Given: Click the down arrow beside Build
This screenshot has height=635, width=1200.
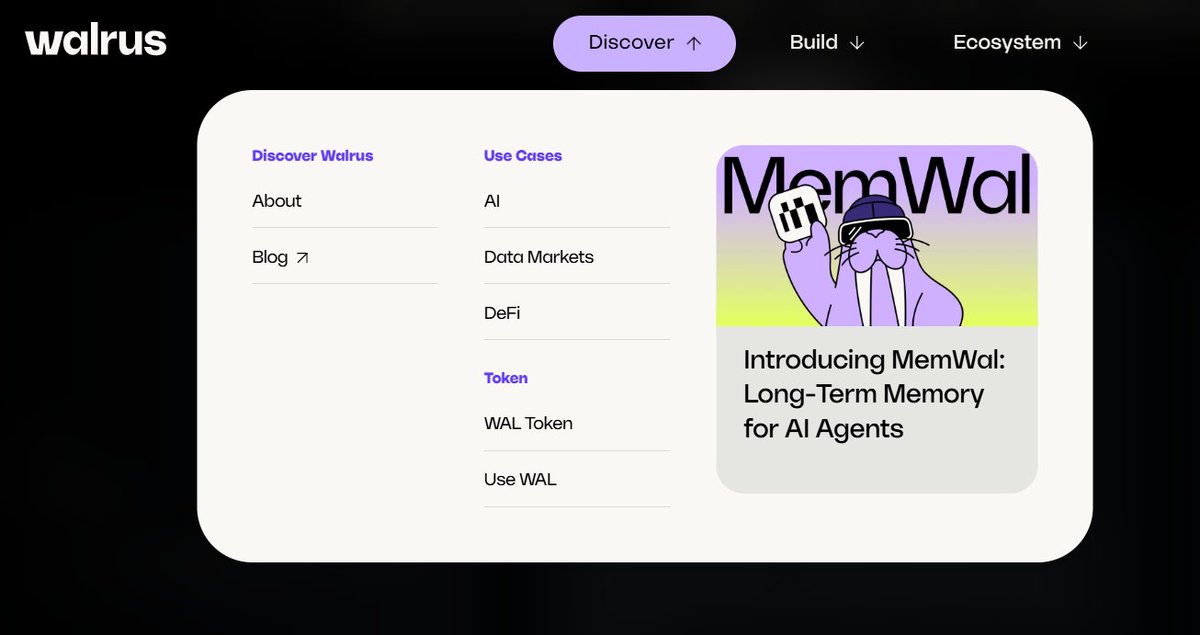Looking at the screenshot, I should [856, 43].
